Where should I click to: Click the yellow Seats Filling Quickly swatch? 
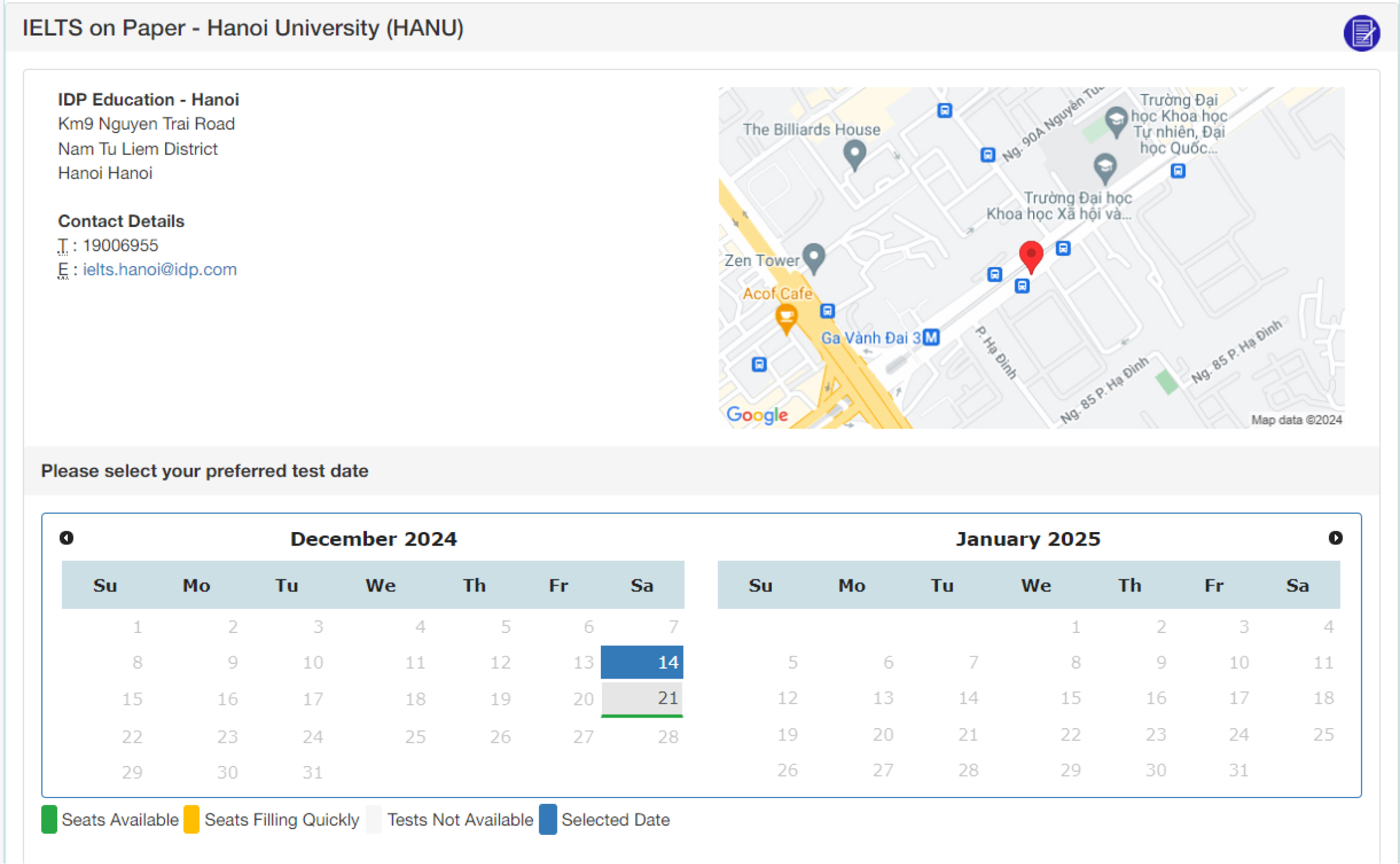[191, 820]
